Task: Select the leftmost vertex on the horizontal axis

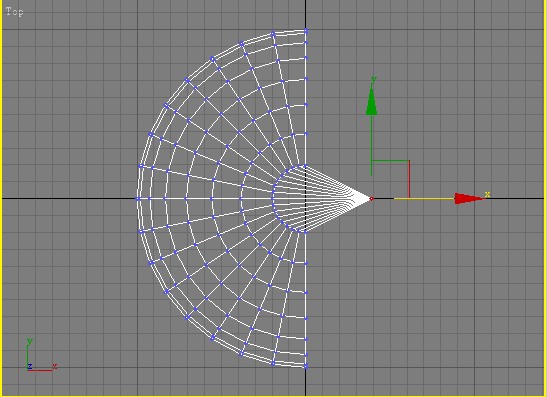Action: pyautogui.click(x=137, y=198)
